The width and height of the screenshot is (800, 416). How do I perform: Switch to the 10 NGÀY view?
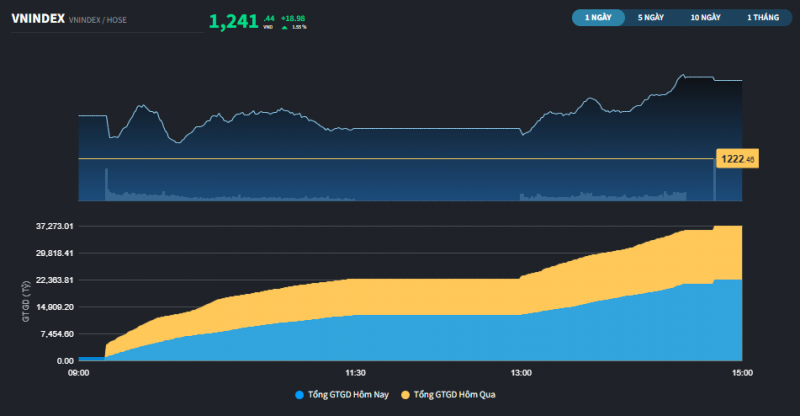pos(704,17)
